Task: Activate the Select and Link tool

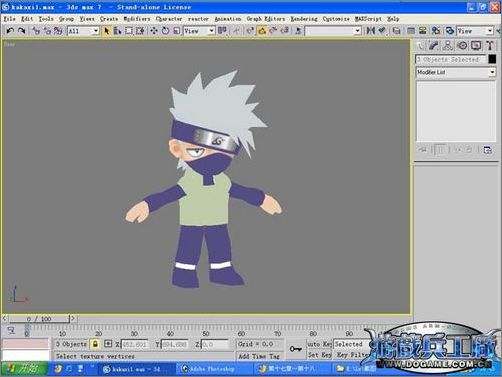Action: click(36, 31)
